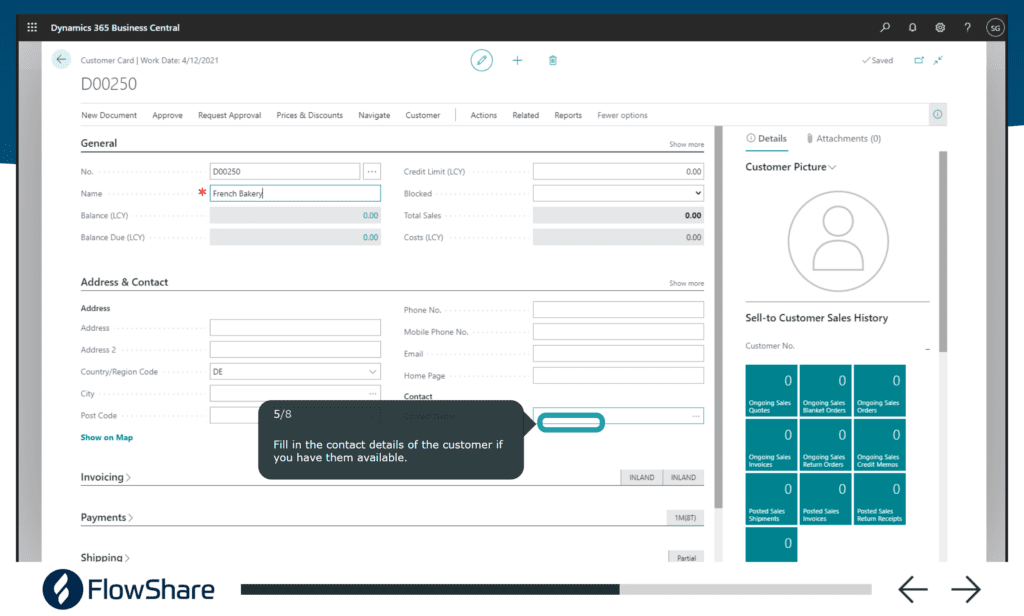Open the Ongoing Sales Quotes tile
1024x616 pixels.
771,390
